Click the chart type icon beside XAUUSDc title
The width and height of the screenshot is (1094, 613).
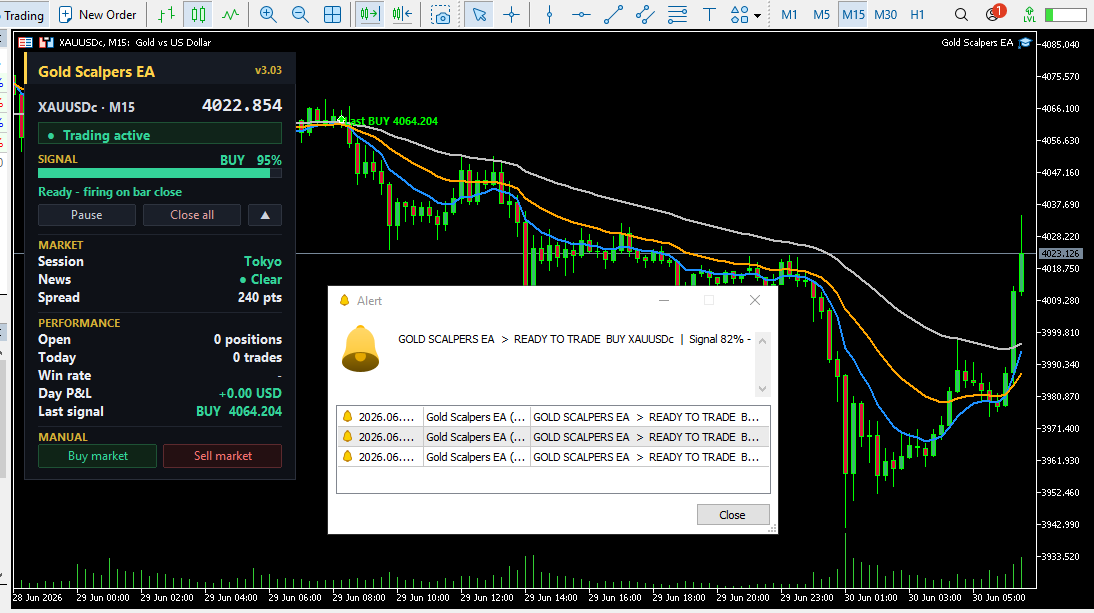[47, 43]
